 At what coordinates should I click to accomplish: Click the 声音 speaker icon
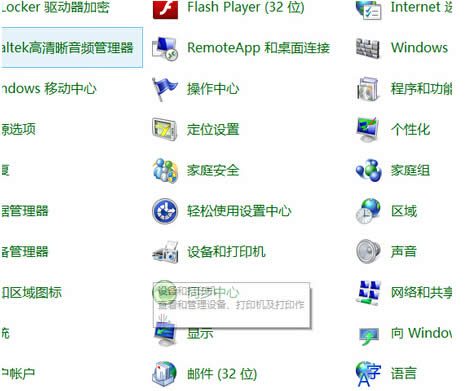coord(368,252)
